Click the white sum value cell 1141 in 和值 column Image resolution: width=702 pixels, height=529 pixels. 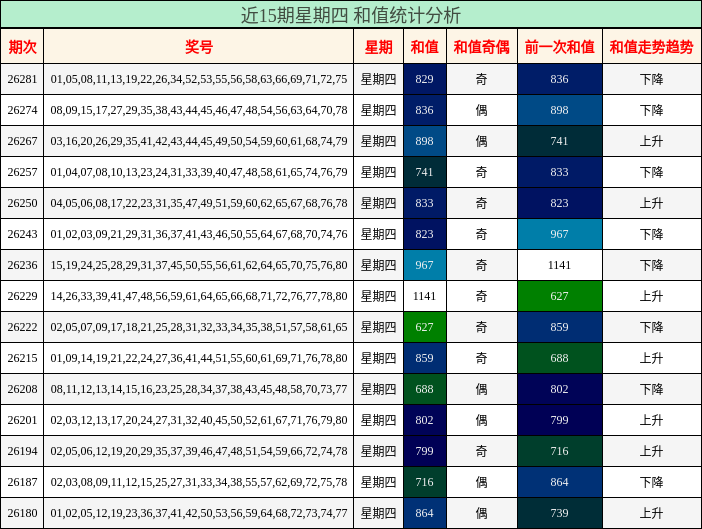pos(424,296)
